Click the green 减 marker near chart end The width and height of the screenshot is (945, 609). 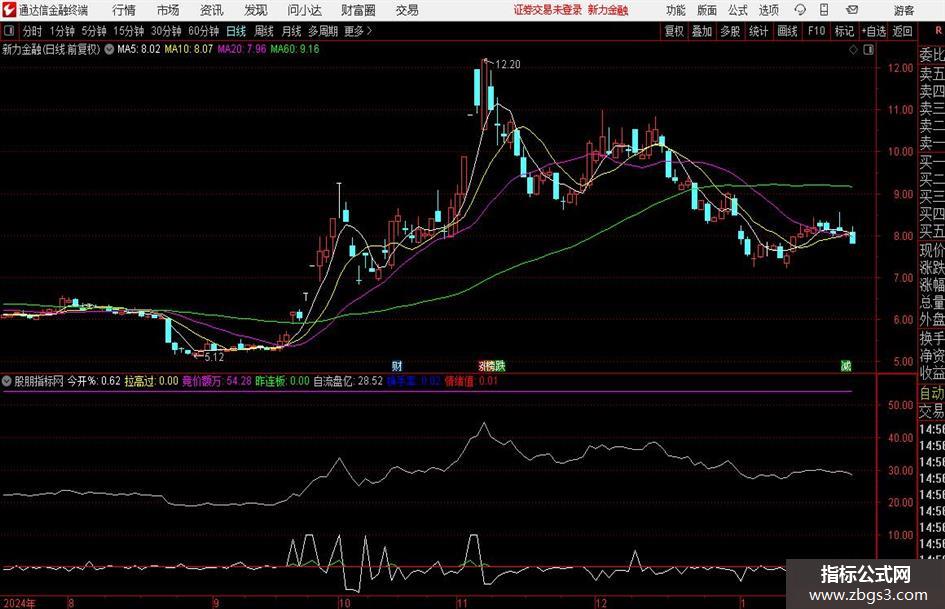coord(846,365)
